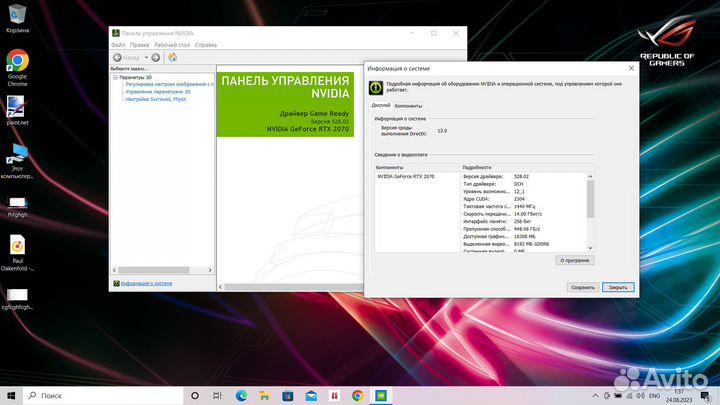Click the taskbar clock and date
Image resolution: width=720 pixels, height=405 pixels.
(679, 395)
